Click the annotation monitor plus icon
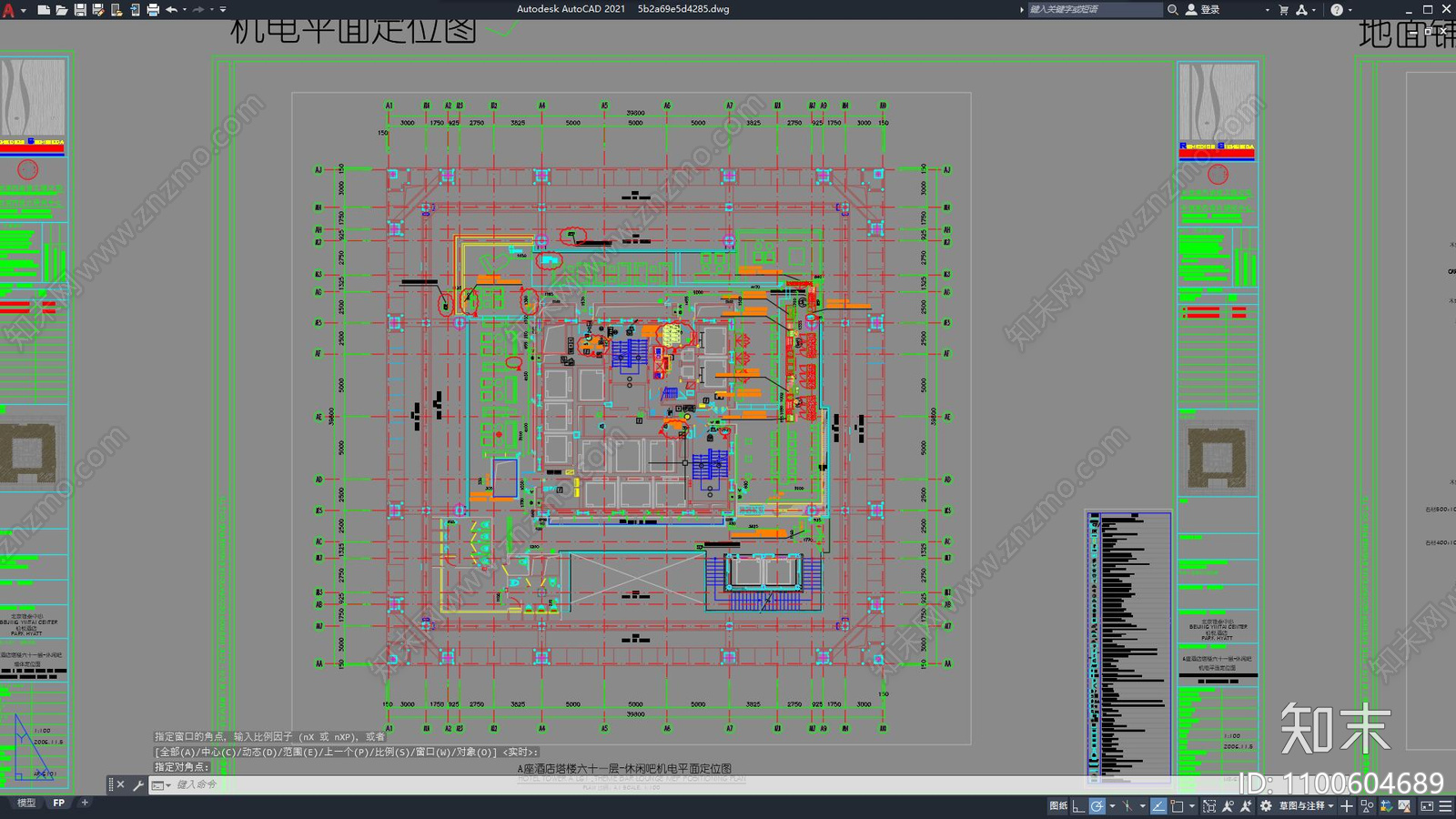Screen dimensions: 1456x819 pos(1347,805)
